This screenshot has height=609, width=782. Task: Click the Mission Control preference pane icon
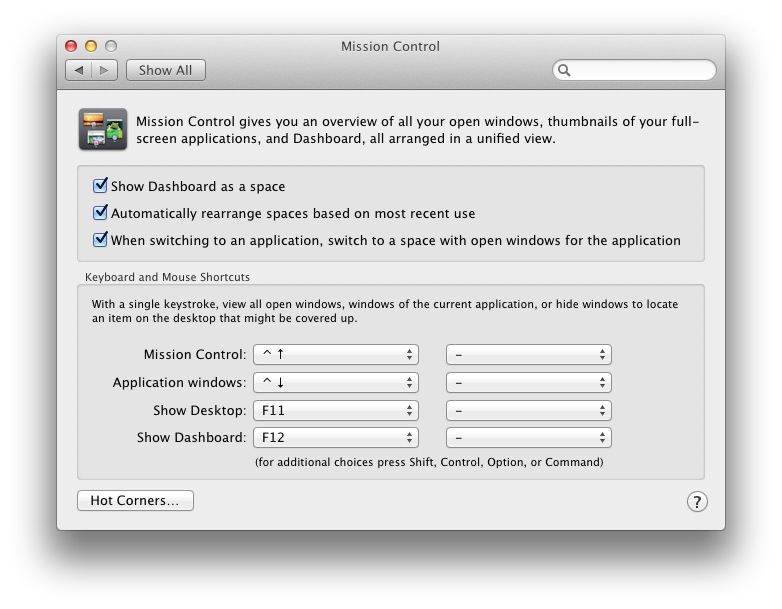click(x=103, y=129)
